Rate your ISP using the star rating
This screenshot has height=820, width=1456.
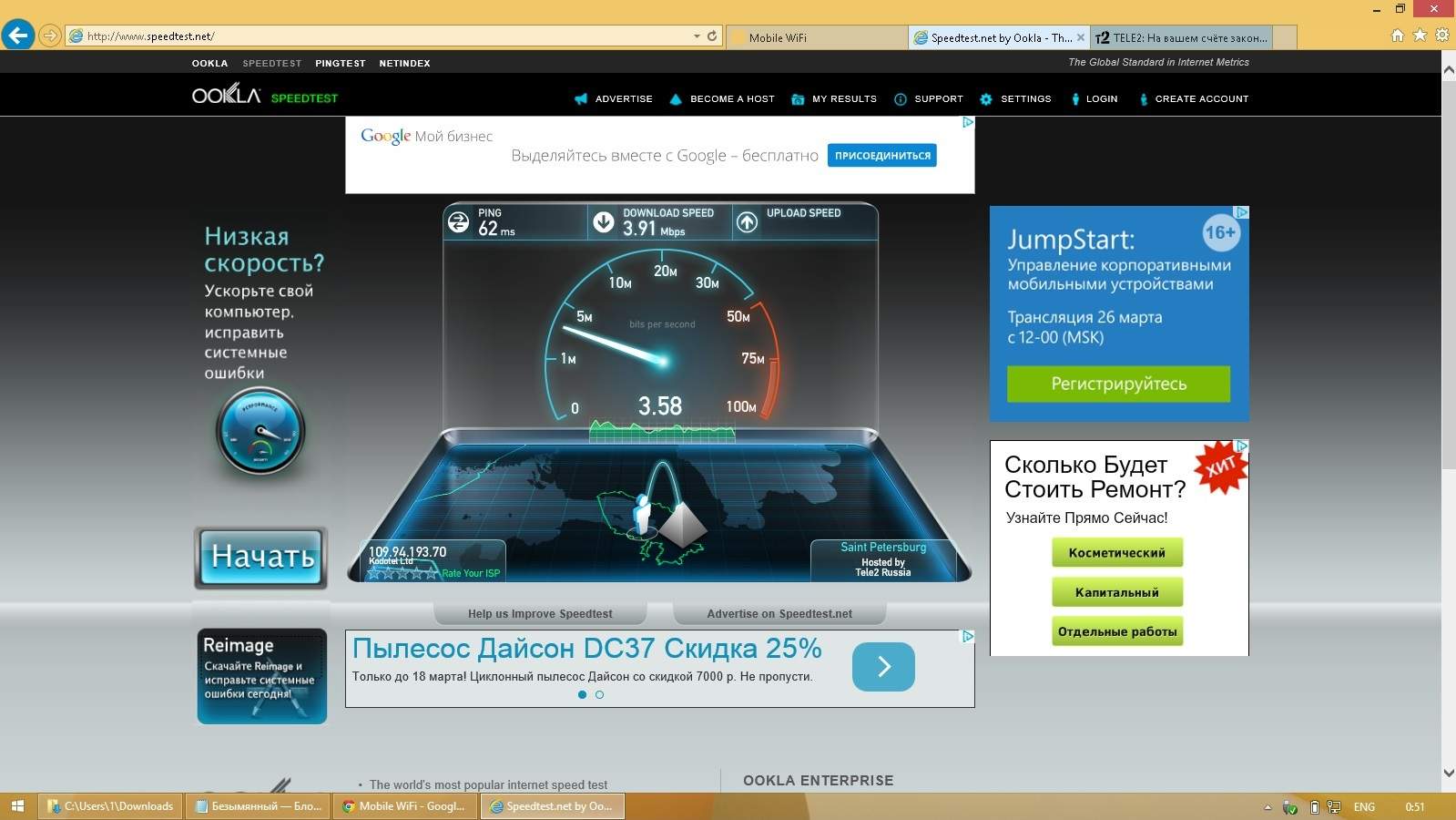point(402,573)
